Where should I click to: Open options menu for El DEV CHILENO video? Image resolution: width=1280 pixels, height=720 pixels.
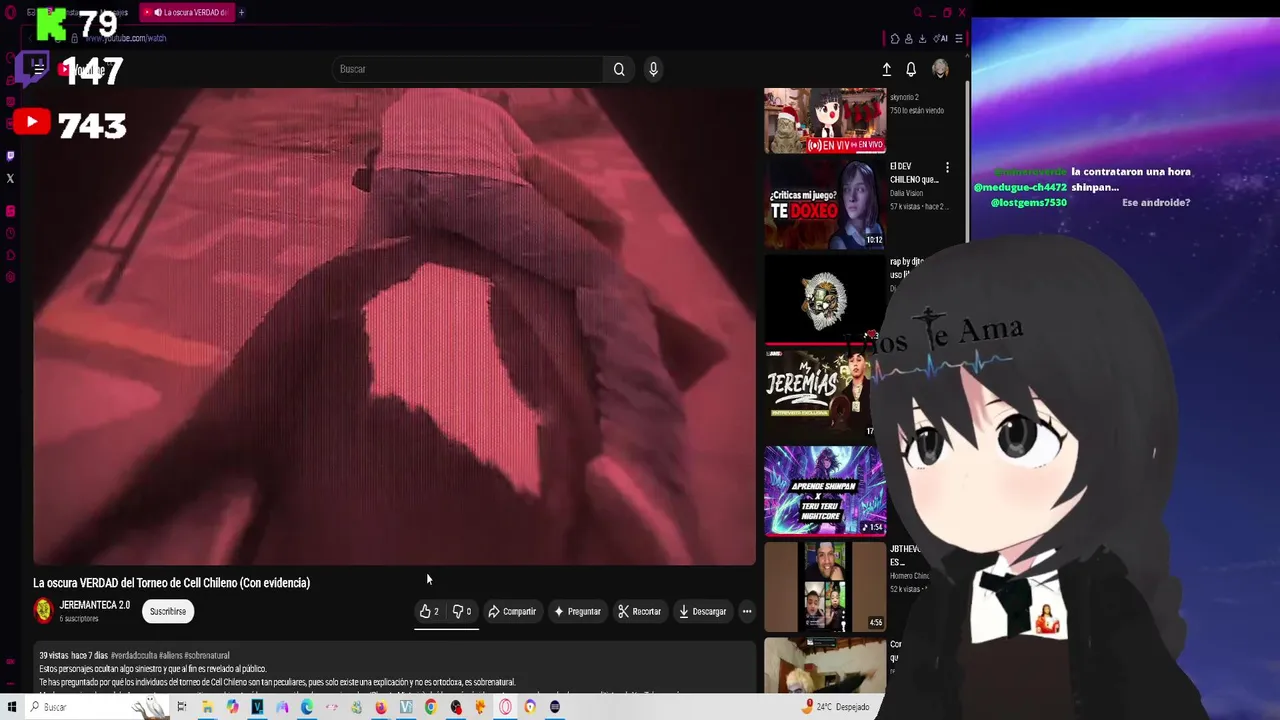point(947,167)
